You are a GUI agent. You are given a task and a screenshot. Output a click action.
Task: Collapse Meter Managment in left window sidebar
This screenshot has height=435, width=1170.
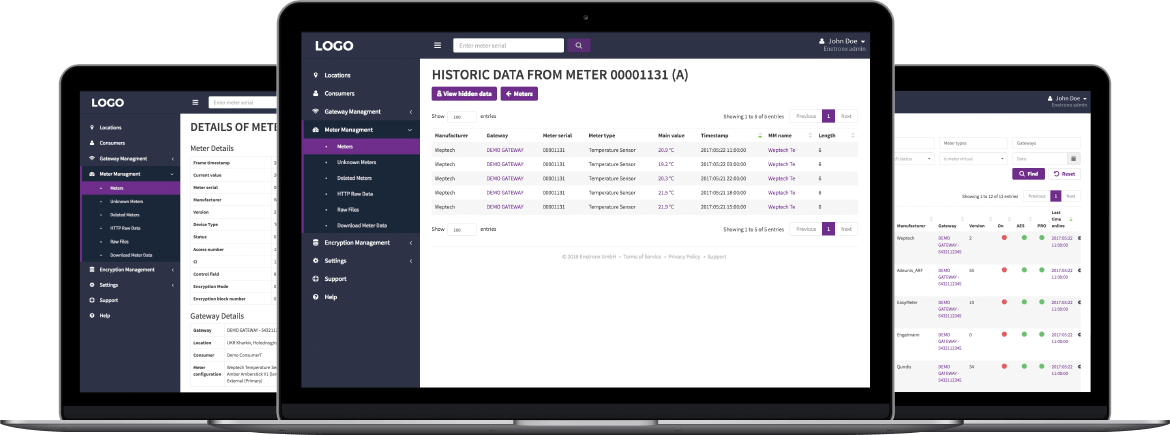(x=172, y=174)
